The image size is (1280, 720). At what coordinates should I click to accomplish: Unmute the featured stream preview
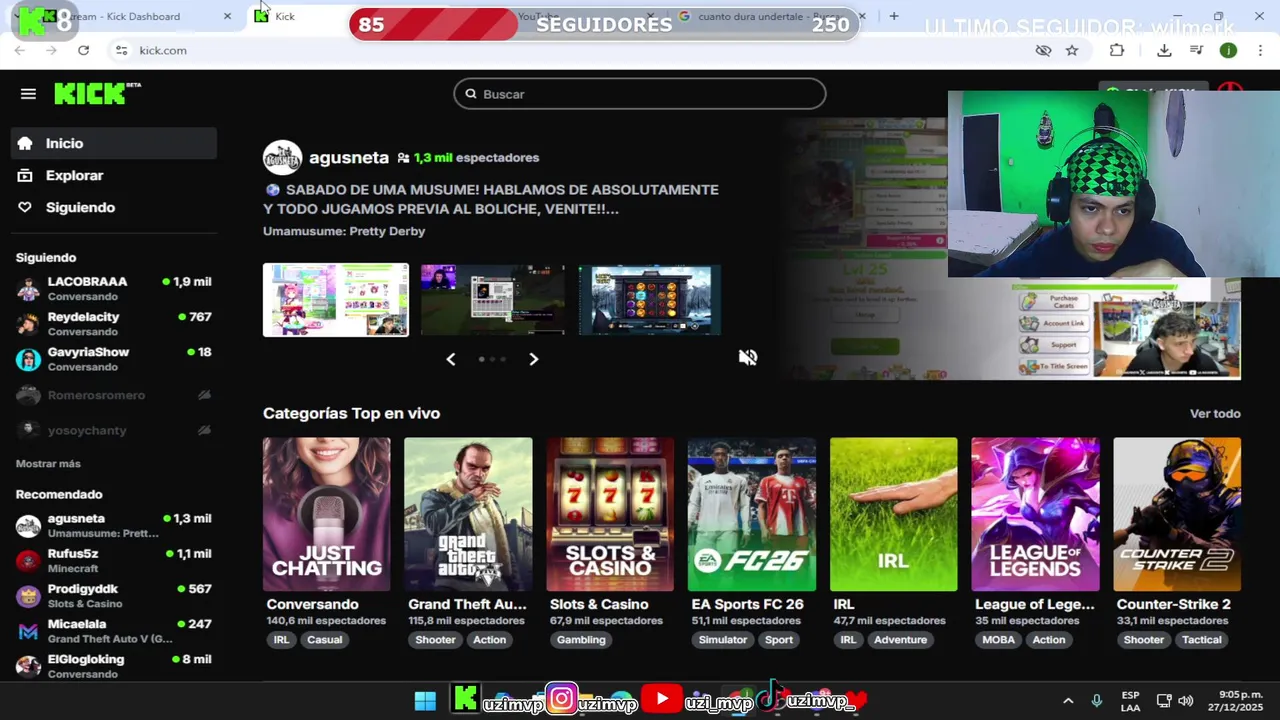[x=748, y=357]
